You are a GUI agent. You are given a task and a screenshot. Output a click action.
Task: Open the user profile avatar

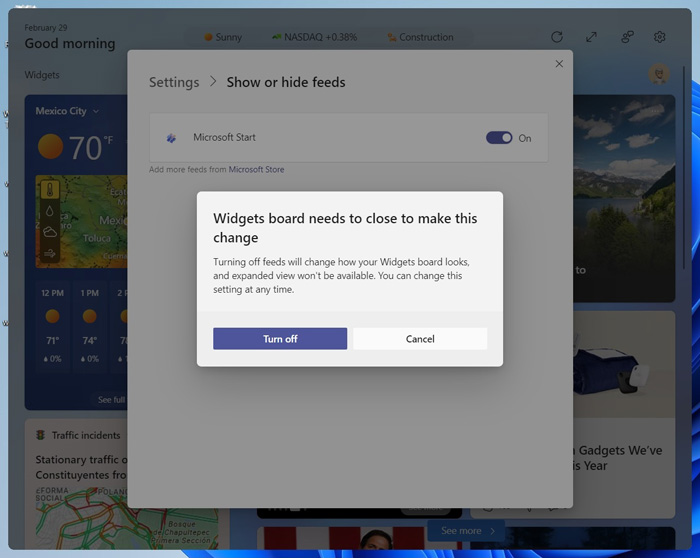[659, 74]
